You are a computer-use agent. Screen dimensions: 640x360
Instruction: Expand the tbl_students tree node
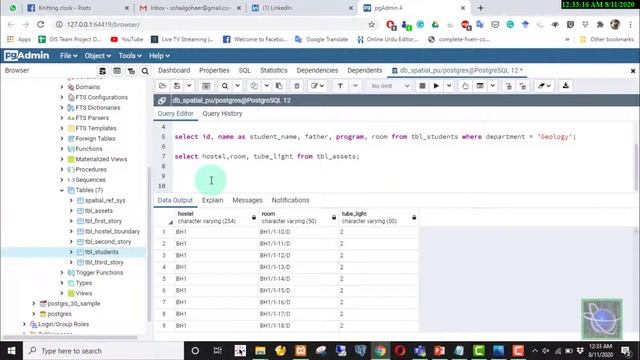tap(71, 252)
